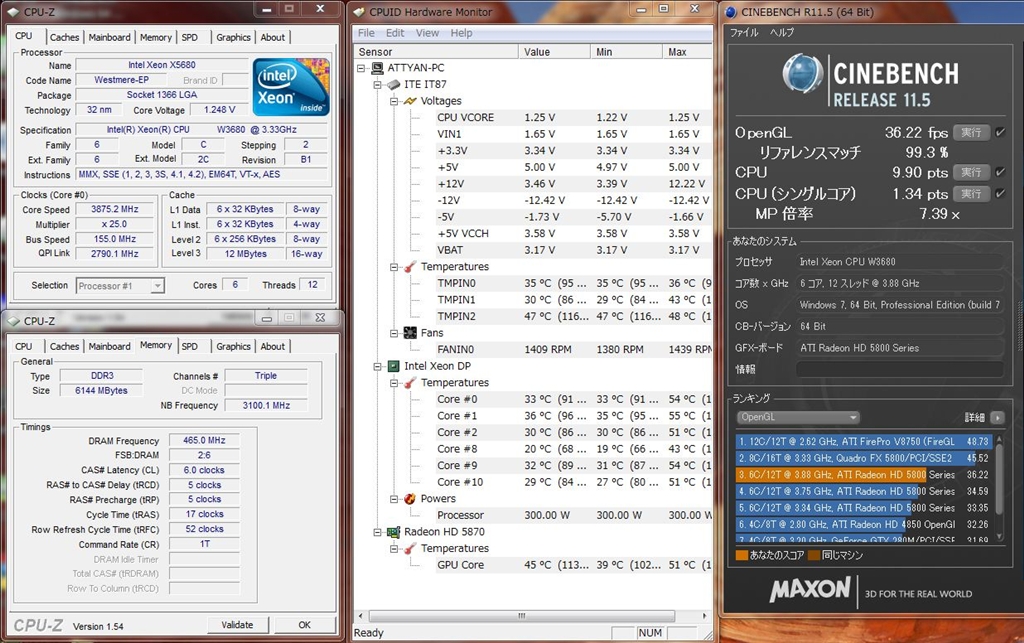Screen dimensions: 1024x643
Task: Collapse the Fans node in sensor tree
Action: click(394, 334)
